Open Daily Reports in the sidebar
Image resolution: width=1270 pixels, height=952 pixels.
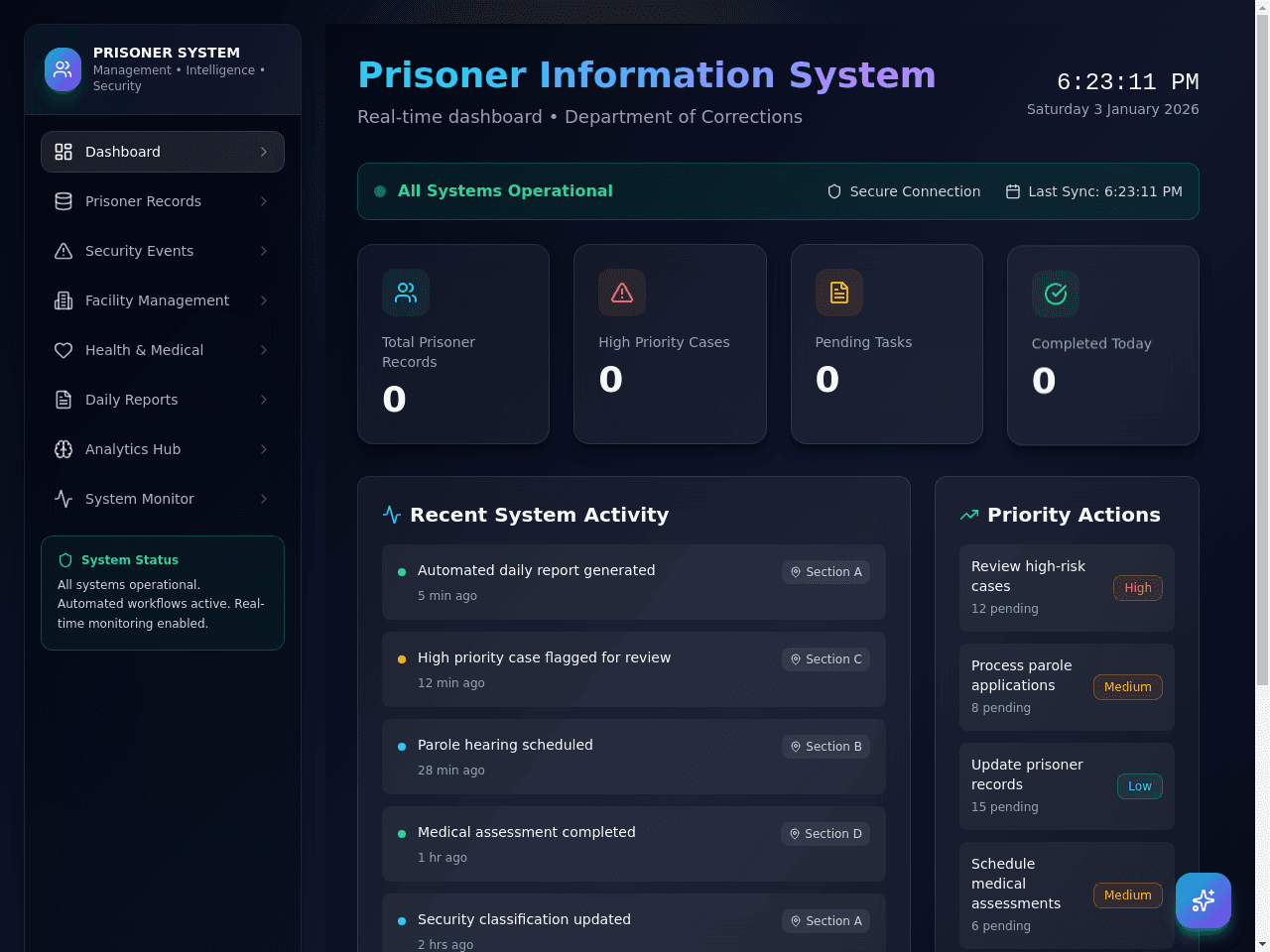pos(163,400)
